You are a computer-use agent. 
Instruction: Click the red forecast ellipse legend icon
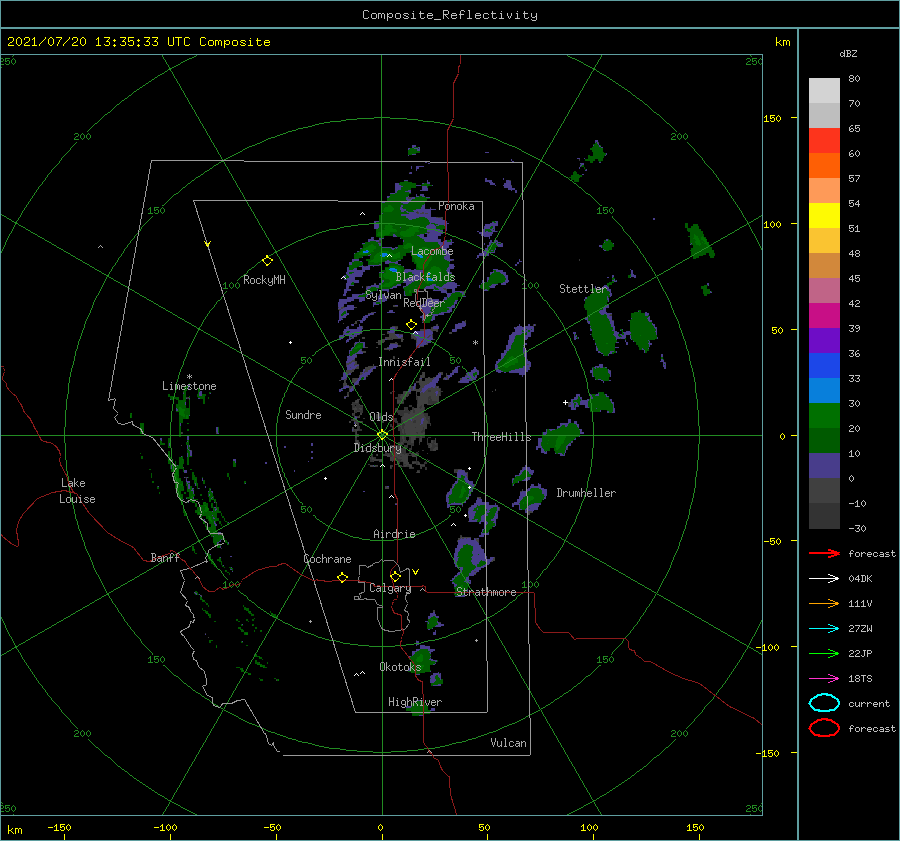click(824, 728)
